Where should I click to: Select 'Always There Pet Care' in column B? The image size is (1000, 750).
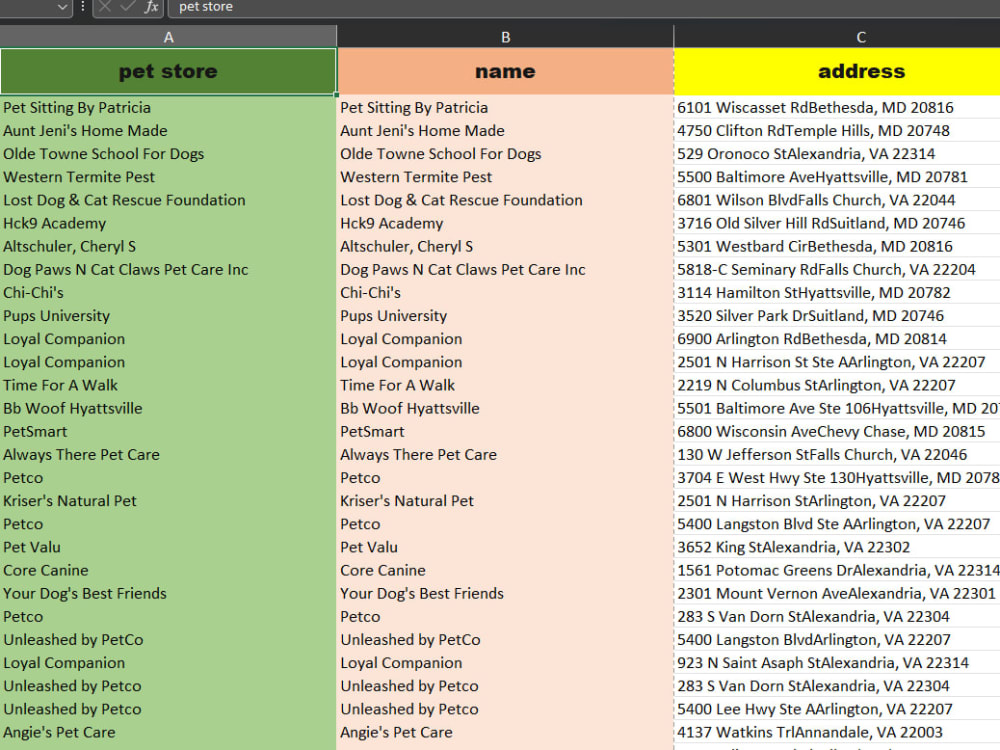pos(418,455)
